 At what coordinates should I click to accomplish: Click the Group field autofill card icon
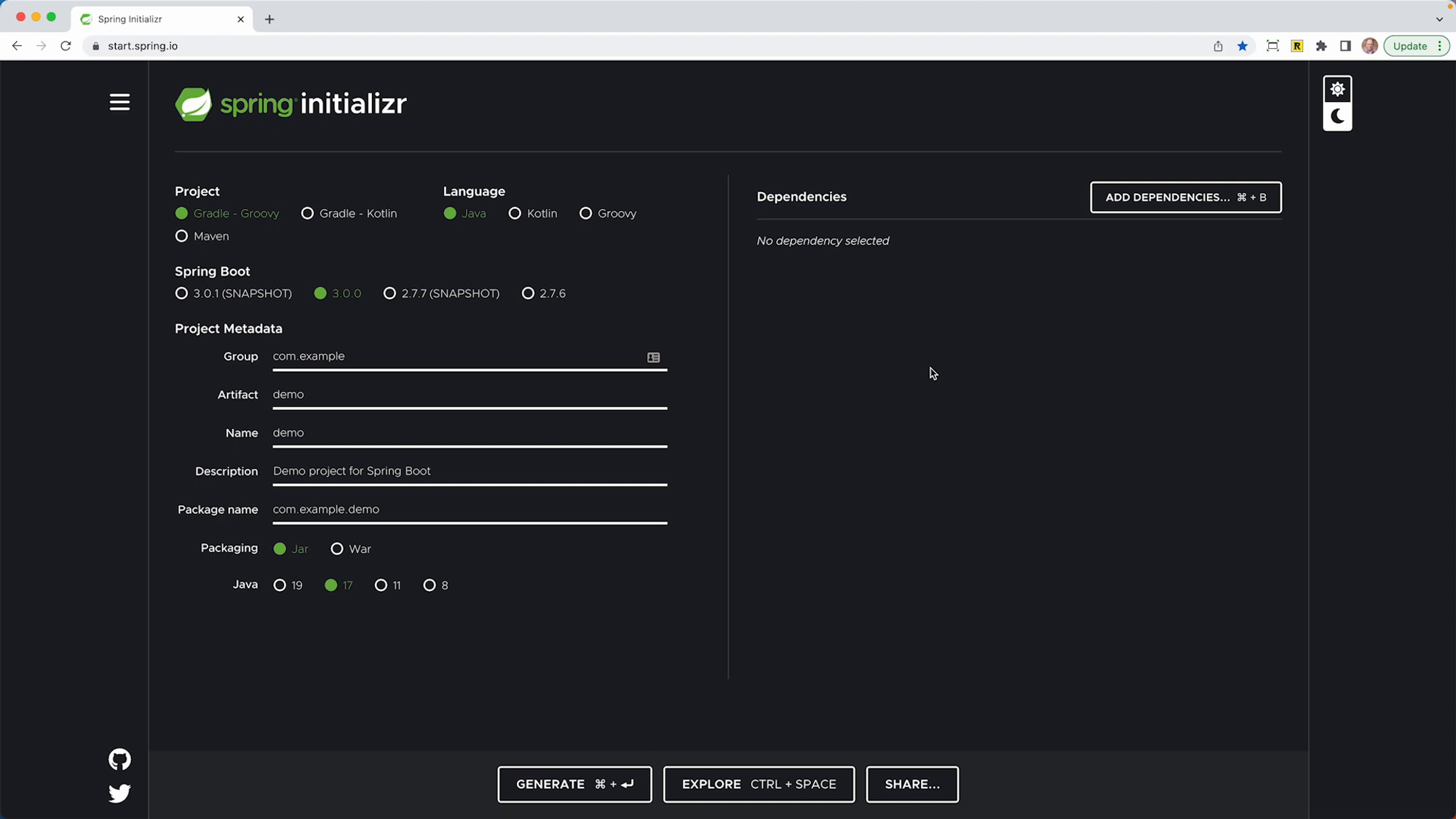click(653, 357)
